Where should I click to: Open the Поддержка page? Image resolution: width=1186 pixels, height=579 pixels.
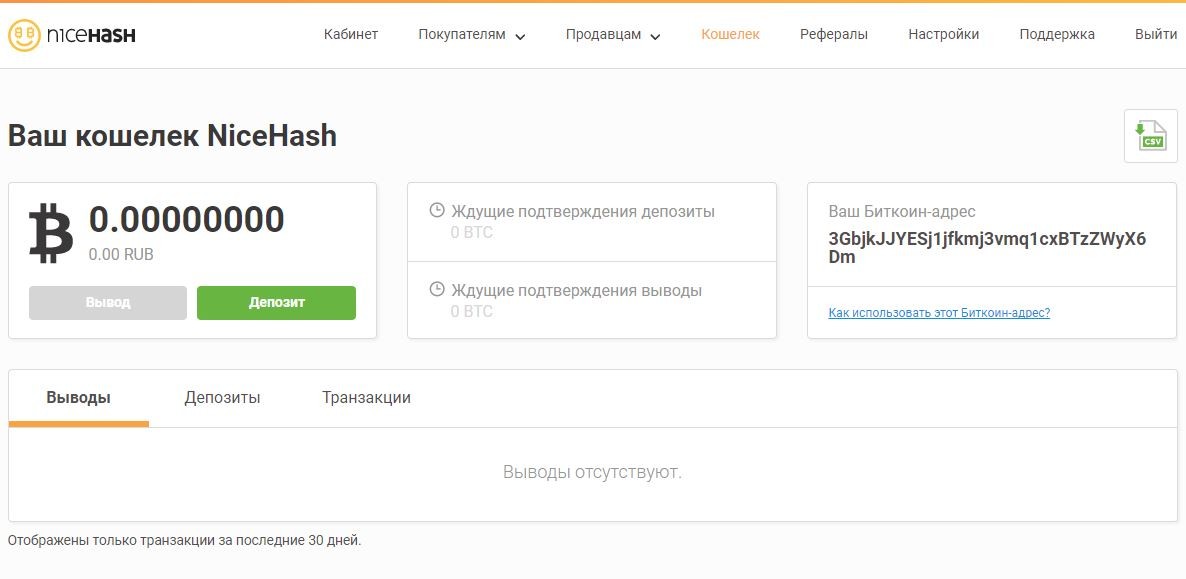pos(1057,35)
